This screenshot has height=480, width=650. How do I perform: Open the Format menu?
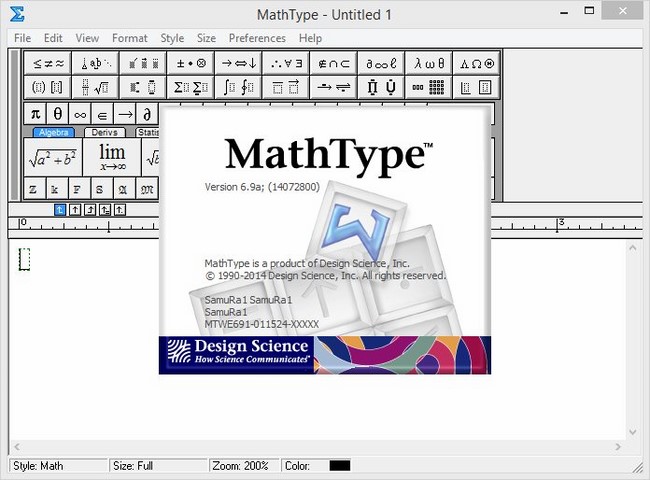(129, 38)
